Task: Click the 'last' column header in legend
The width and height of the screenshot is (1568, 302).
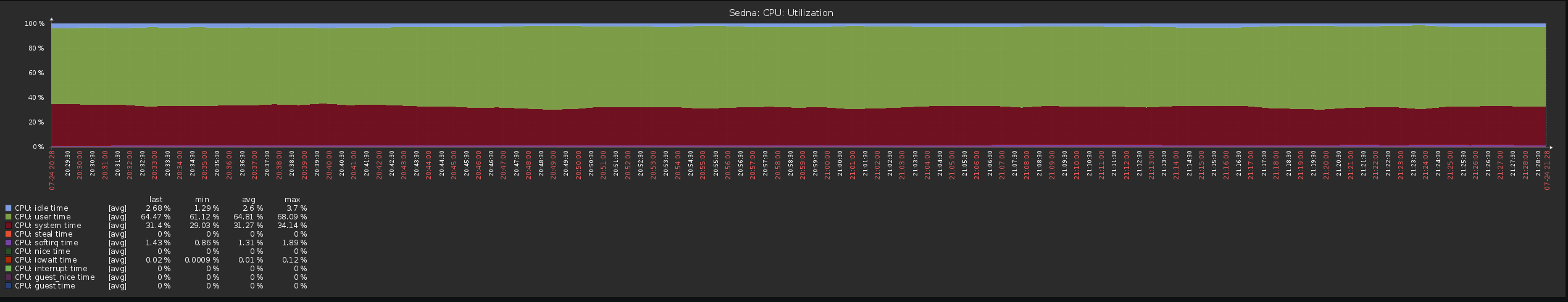Action: tap(156, 200)
